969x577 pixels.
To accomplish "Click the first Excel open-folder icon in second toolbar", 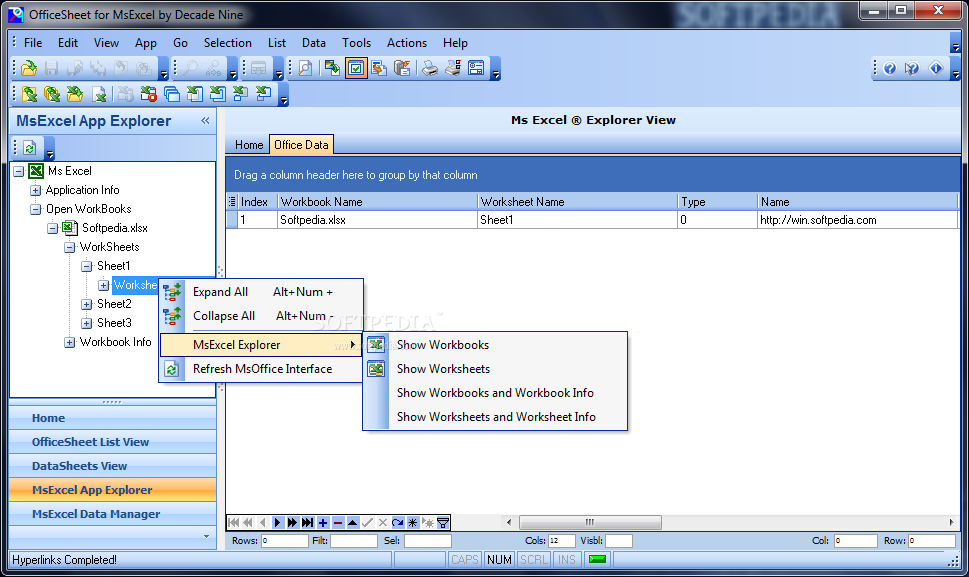I will [x=30, y=94].
